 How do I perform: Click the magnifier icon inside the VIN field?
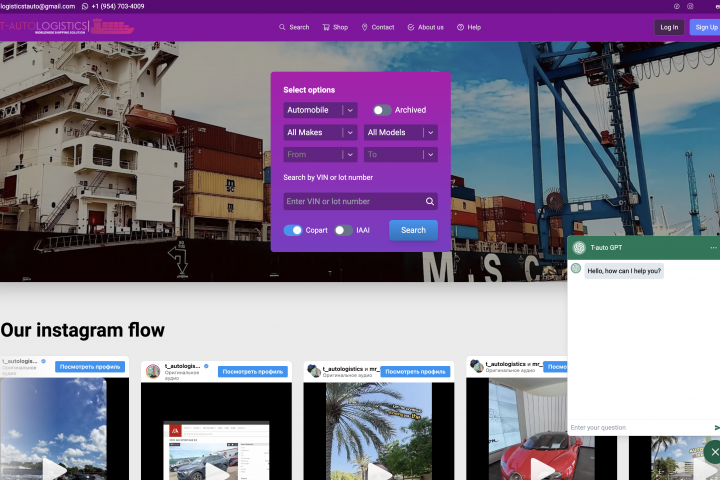point(429,201)
